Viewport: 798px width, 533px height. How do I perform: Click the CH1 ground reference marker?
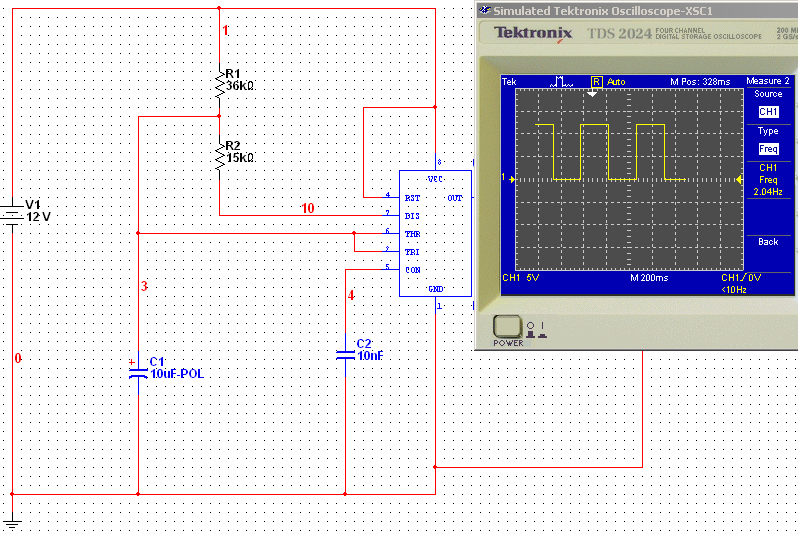[508, 178]
